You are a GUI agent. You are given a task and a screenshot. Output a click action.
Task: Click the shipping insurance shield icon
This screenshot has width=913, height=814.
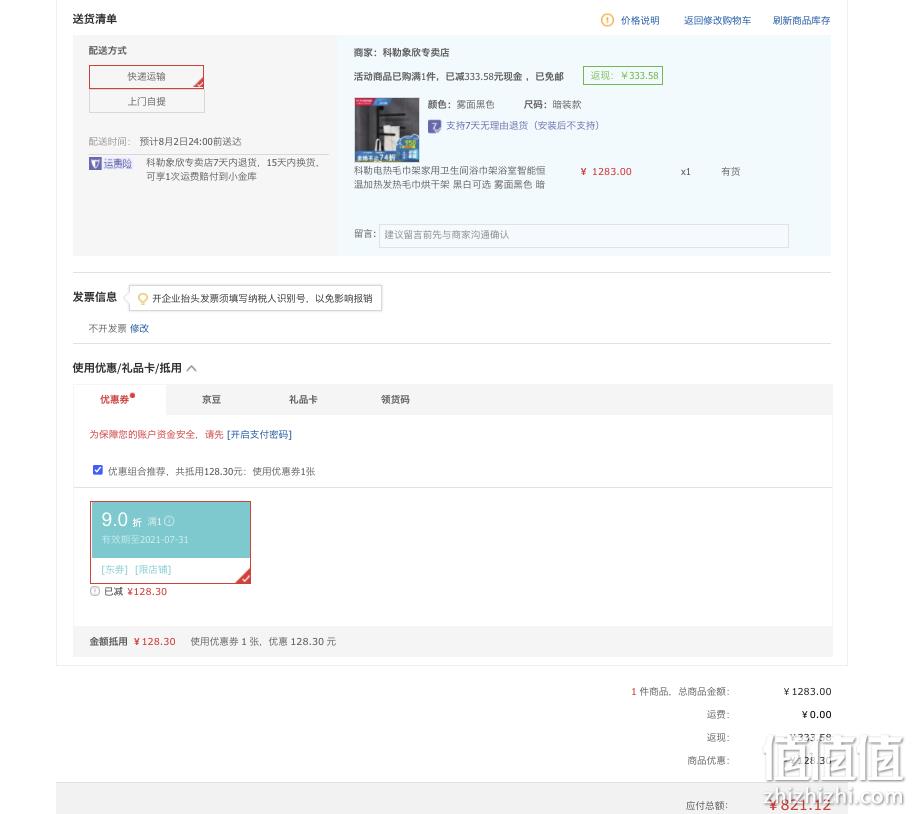point(95,164)
